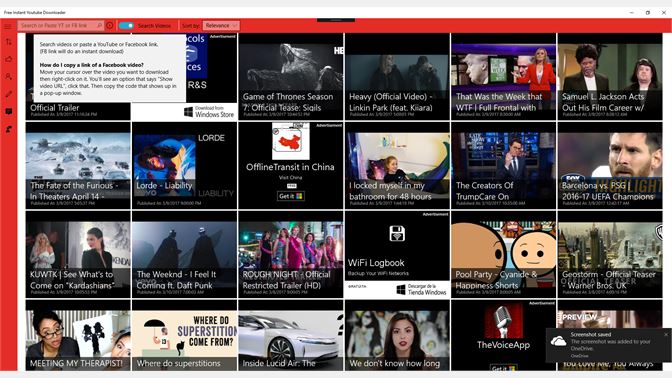Click the circular play icon beside search
The width and height of the screenshot is (672, 378).
(110, 26)
